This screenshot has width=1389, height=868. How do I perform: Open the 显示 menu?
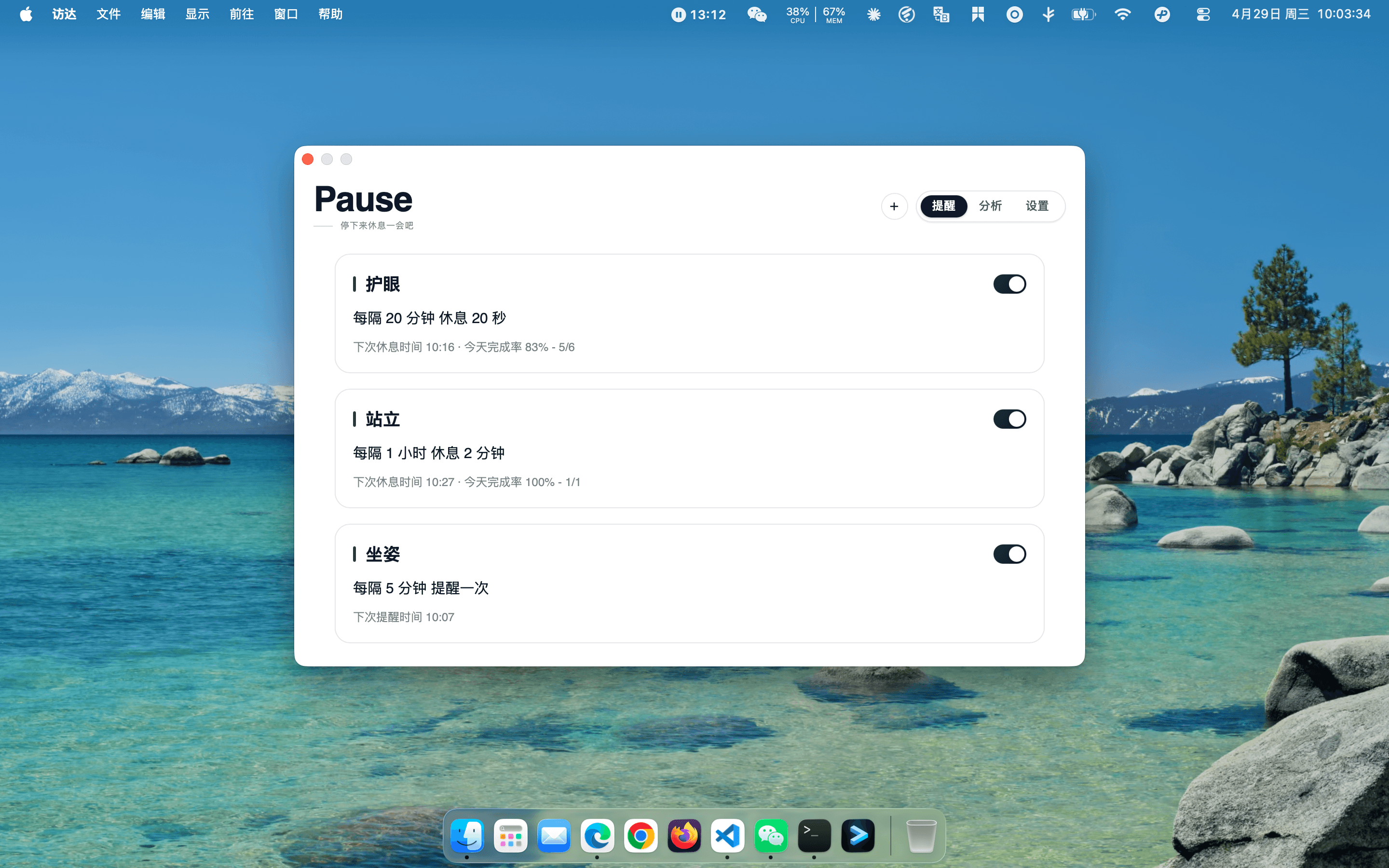[x=197, y=14]
